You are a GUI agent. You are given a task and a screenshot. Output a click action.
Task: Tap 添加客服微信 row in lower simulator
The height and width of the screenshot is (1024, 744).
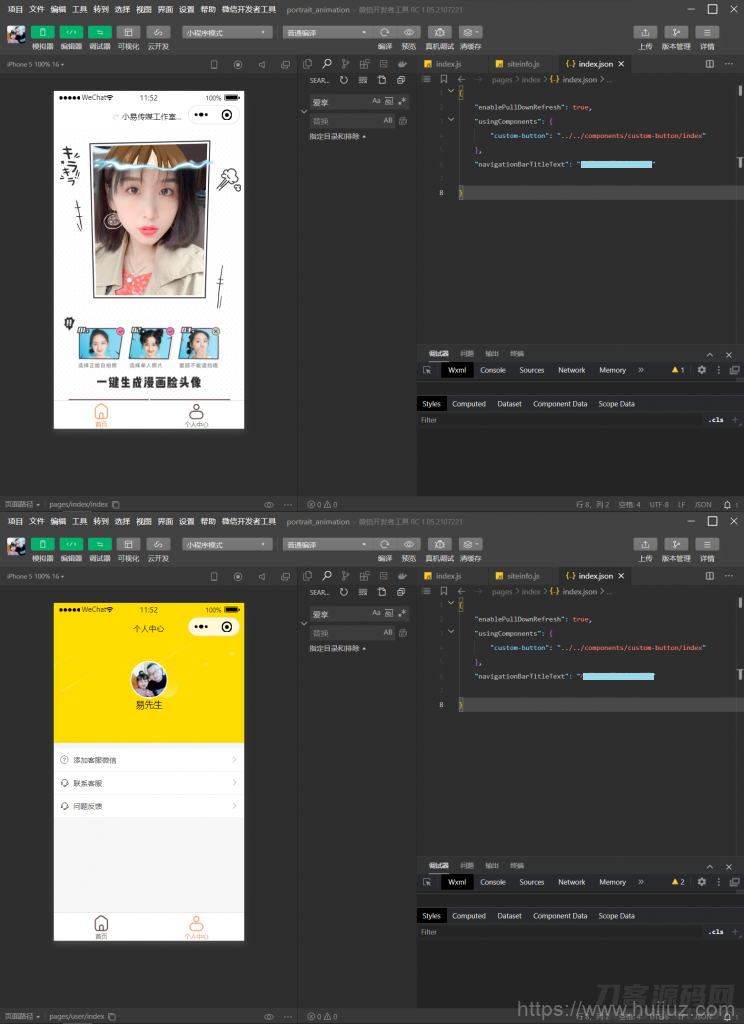tap(149, 760)
